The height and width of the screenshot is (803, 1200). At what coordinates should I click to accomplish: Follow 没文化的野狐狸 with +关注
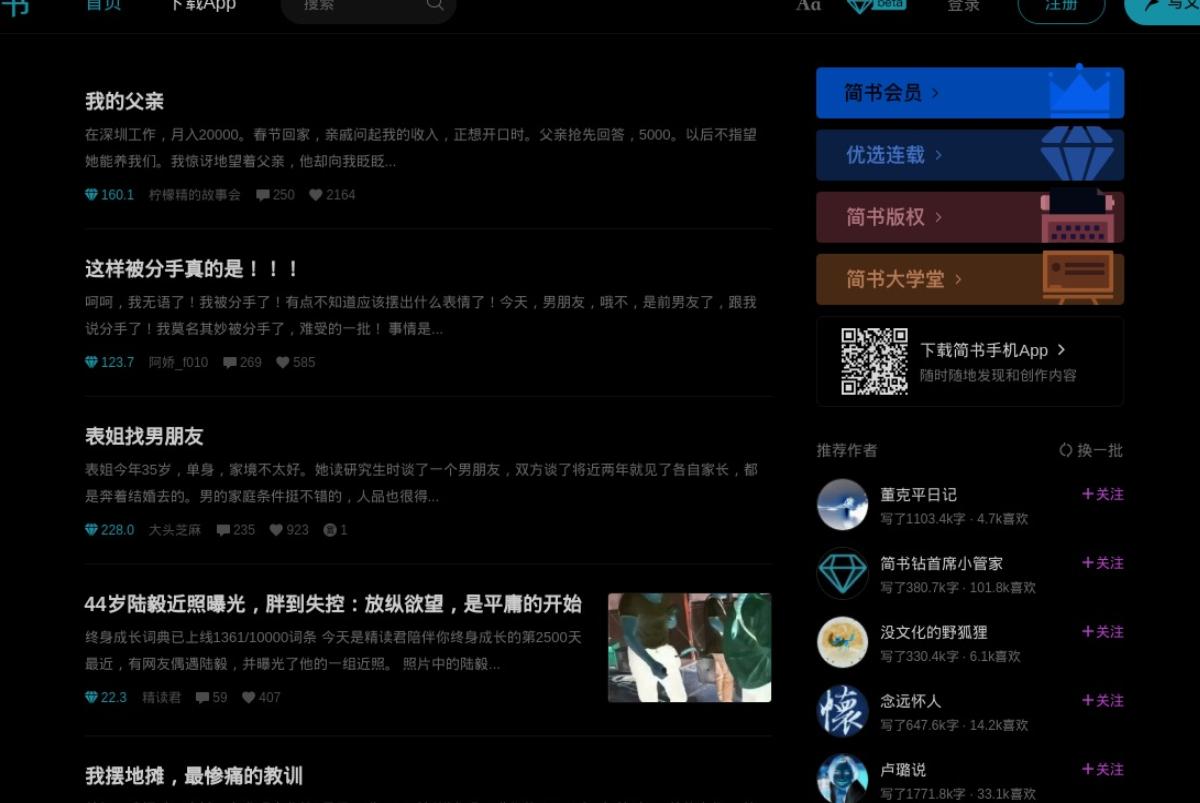1102,632
